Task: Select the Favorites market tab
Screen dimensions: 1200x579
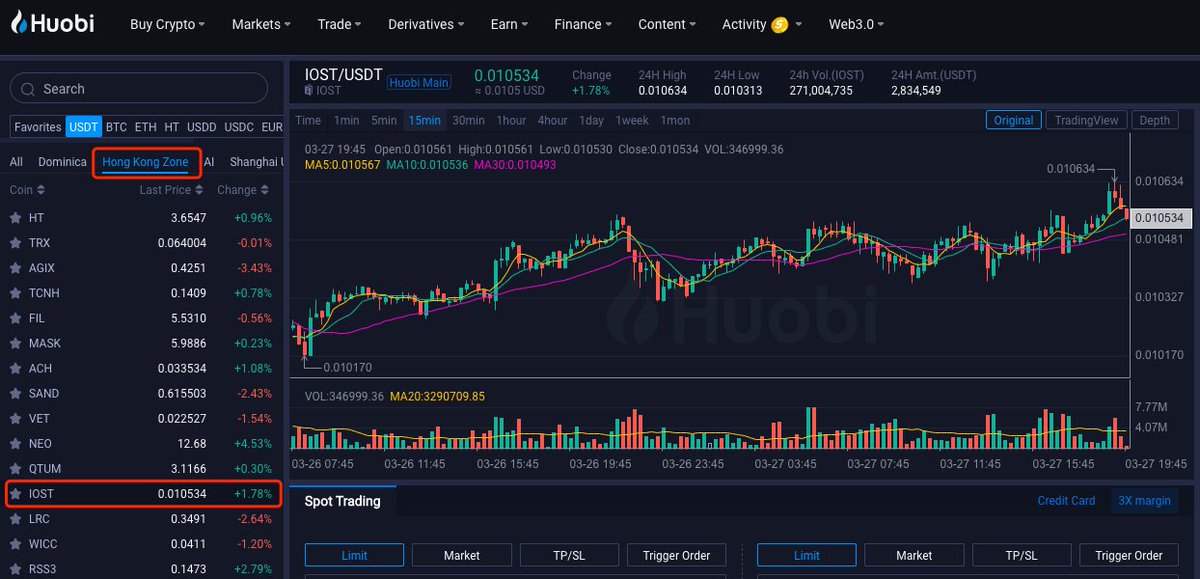Action: tap(37, 127)
